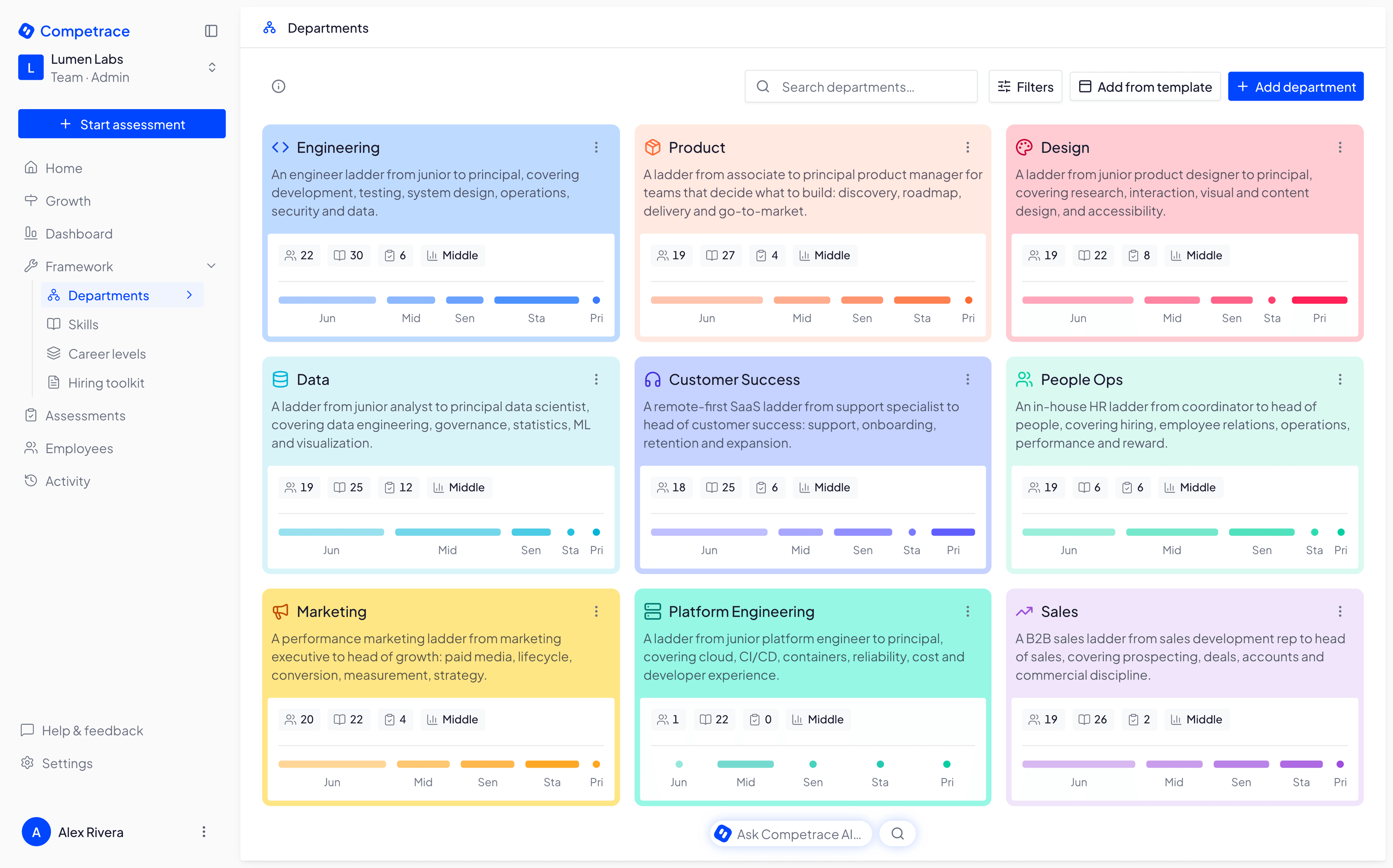
Task: Click the Platform Engineering server icon
Action: click(x=652, y=611)
